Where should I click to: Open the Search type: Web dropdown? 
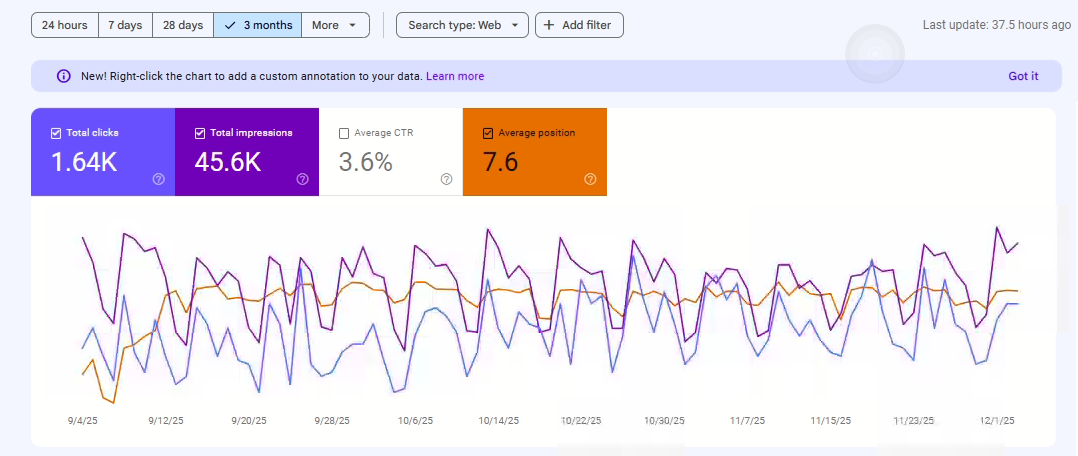coord(462,25)
